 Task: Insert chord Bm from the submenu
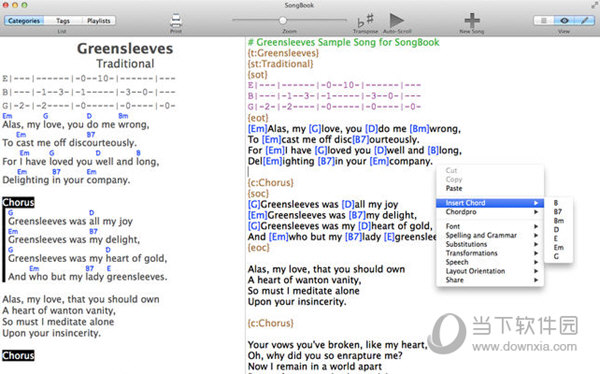(559, 221)
